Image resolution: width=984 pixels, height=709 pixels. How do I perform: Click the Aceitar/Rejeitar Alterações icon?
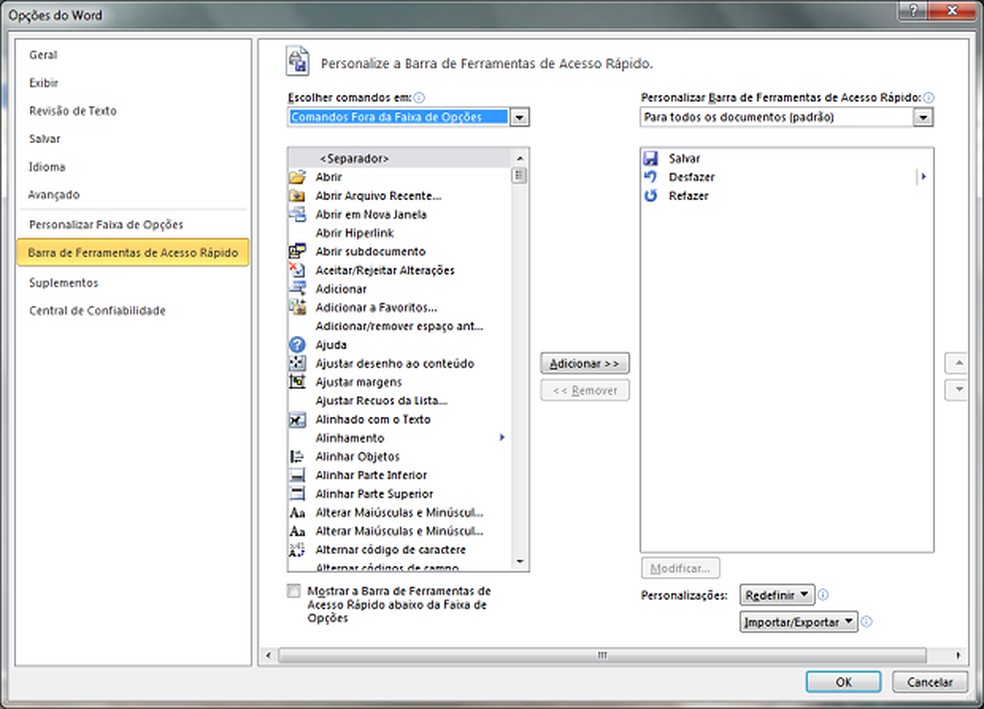point(297,270)
